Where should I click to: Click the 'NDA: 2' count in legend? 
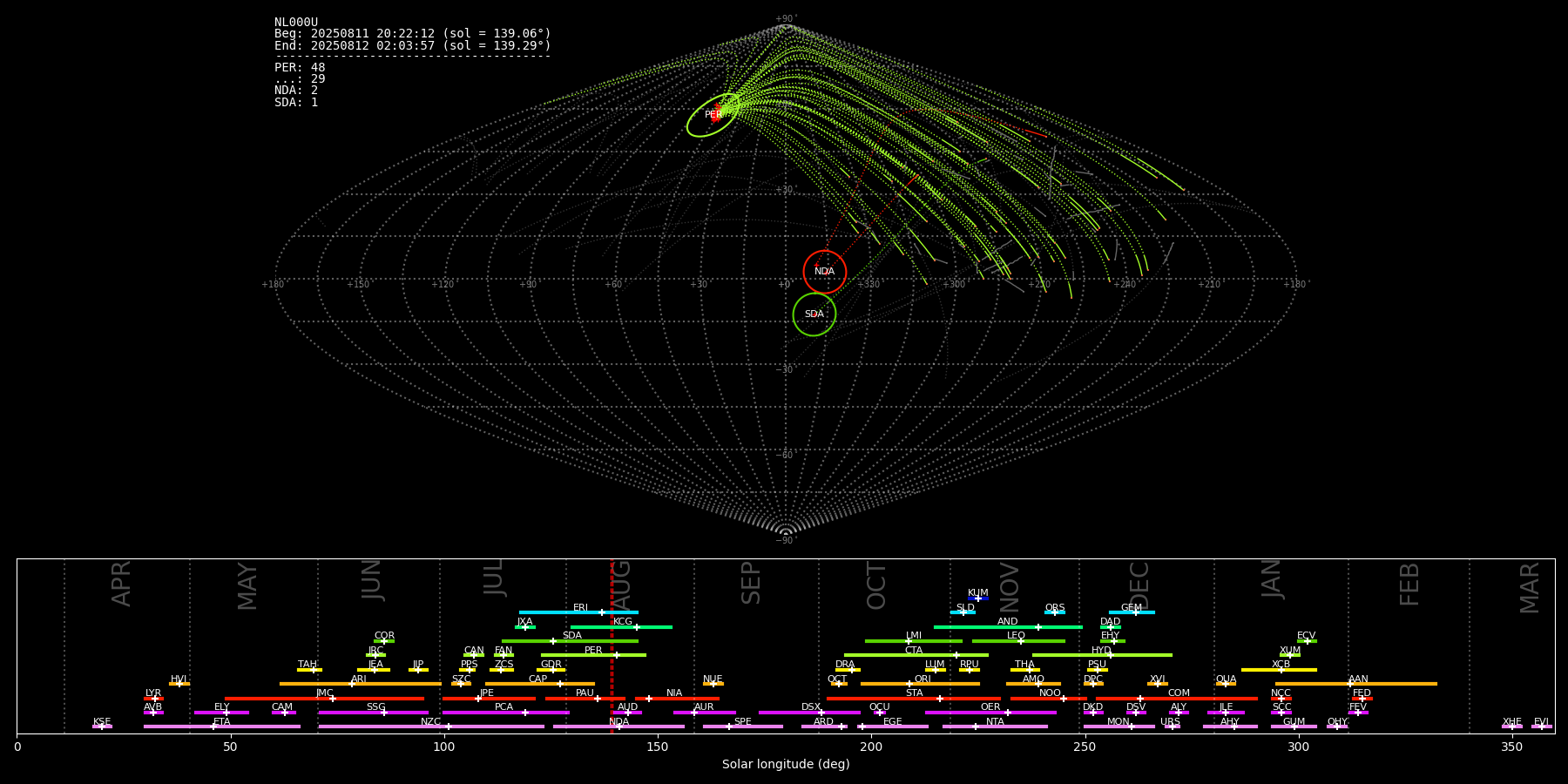[x=296, y=91]
